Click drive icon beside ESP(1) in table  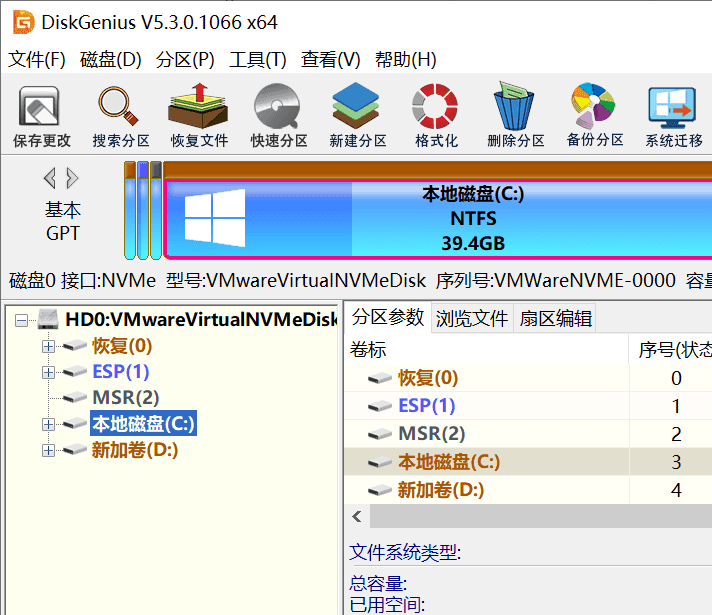(380, 406)
